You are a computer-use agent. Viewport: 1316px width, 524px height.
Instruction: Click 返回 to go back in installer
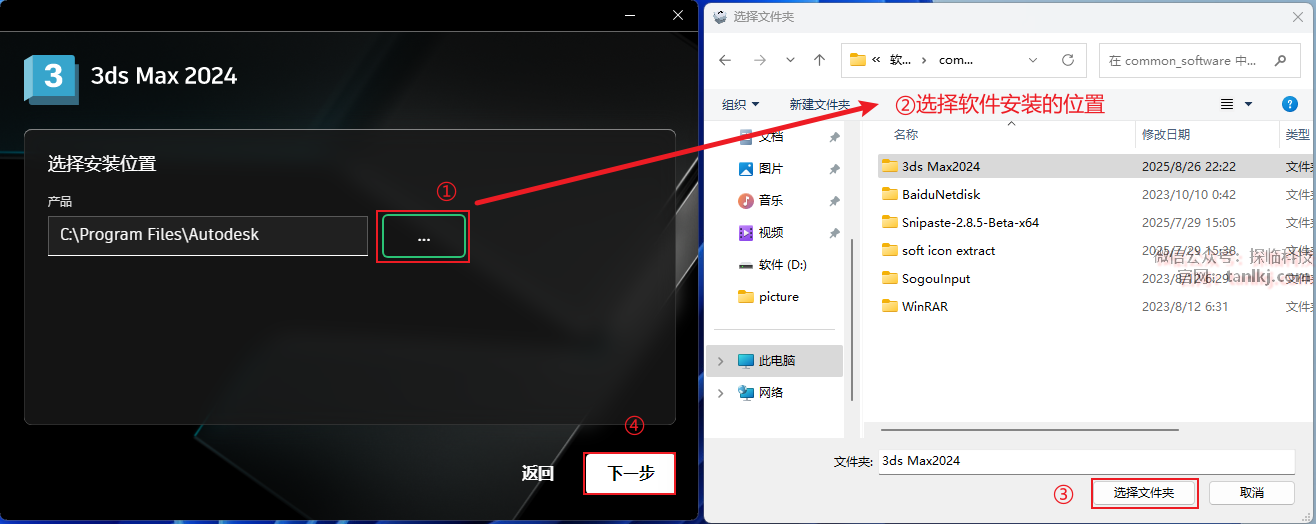(538, 473)
